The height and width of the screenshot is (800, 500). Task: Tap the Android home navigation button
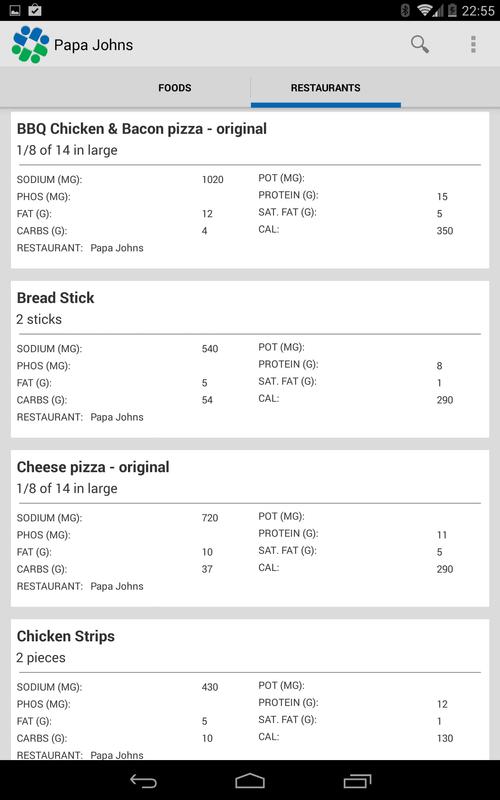[250, 781]
